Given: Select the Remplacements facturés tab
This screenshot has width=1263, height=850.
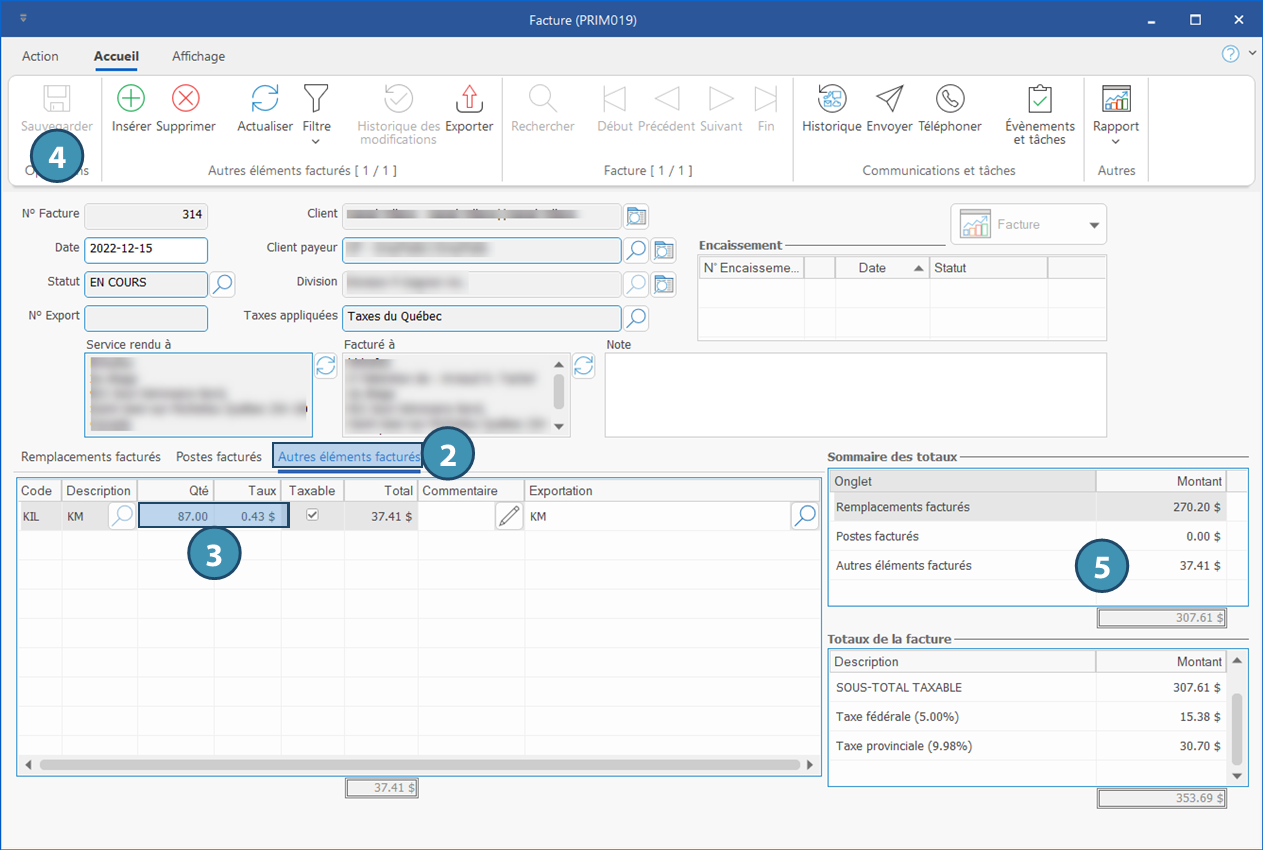Looking at the screenshot, I should pyautogui.click(x=91, y=457).
